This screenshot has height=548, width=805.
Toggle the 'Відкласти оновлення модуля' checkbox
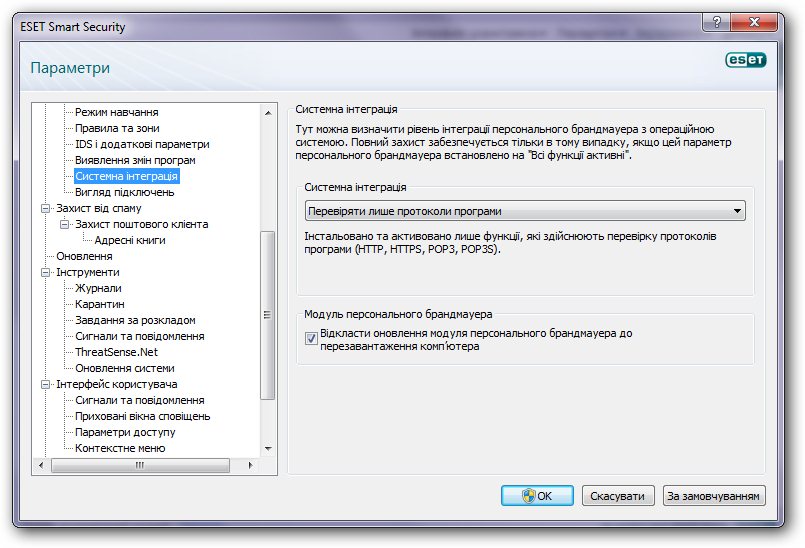coord(311,339)
